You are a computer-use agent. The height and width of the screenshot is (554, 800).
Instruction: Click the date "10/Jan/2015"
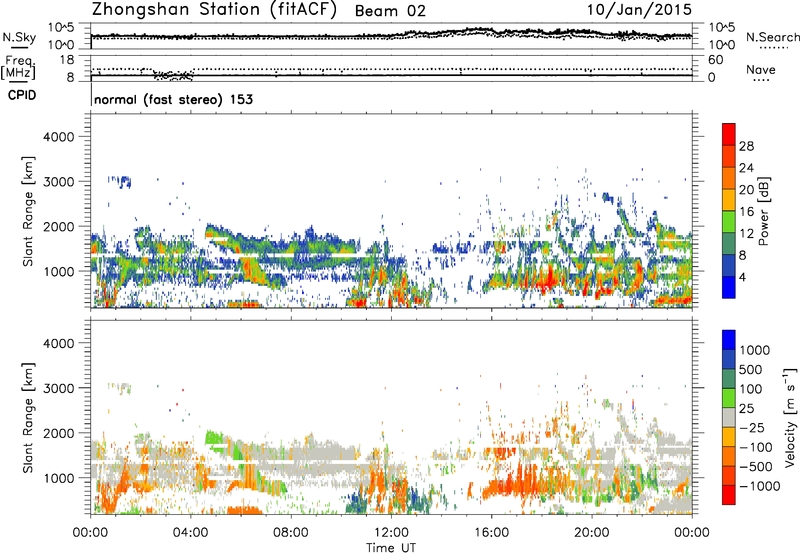click(x=639, y=10)
